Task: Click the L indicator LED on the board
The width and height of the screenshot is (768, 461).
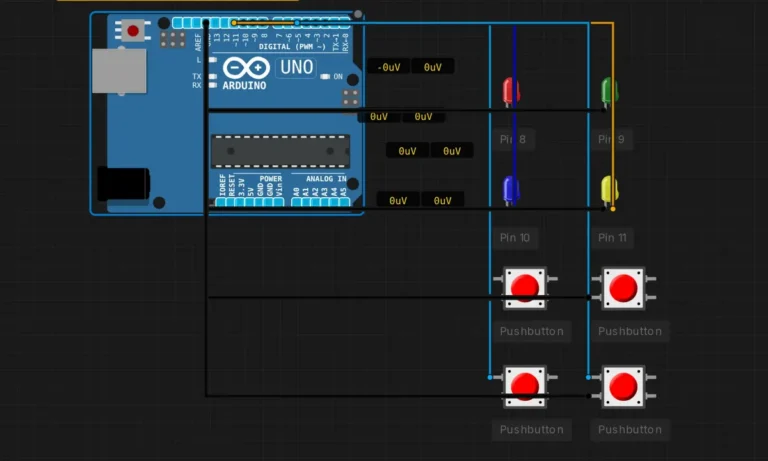Action: coord(213,60)
